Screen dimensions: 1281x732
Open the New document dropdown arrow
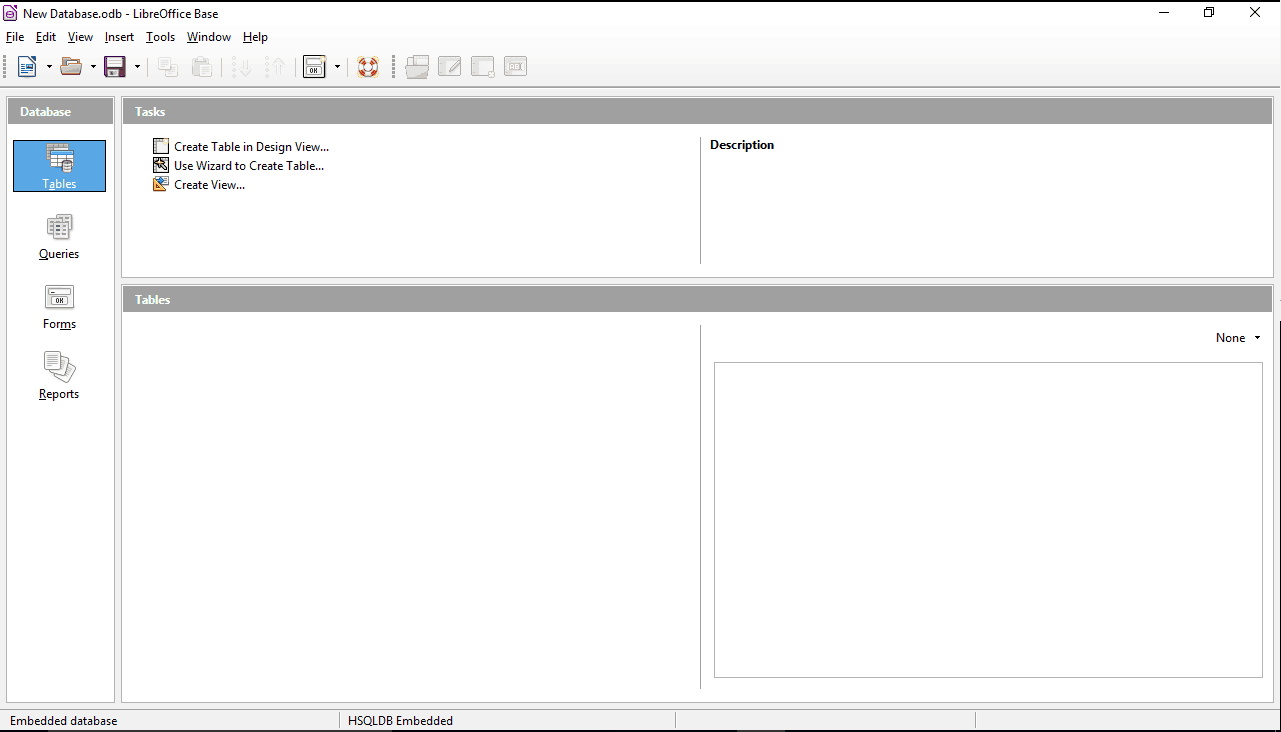(49, 67)
